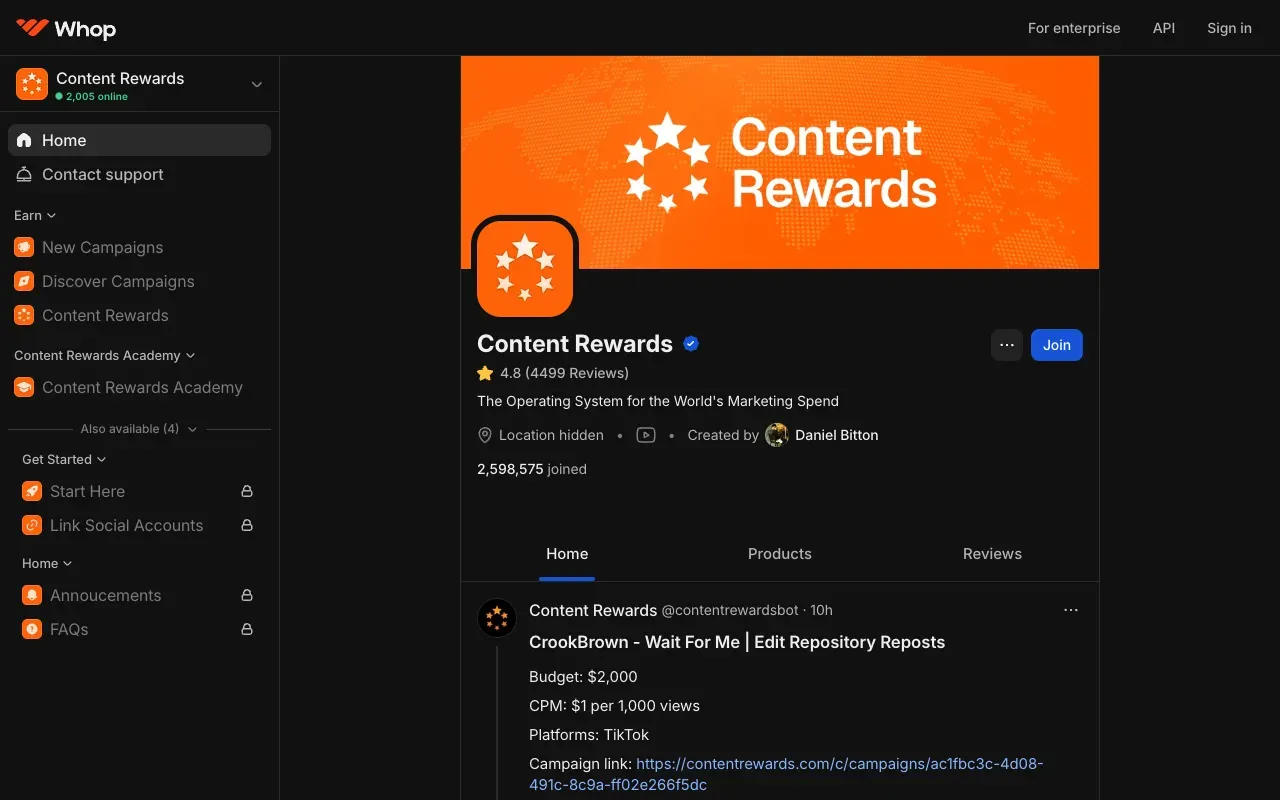Click the lock icon on the Start Here row
1280x800 pixels.
(x=247, y=491)
